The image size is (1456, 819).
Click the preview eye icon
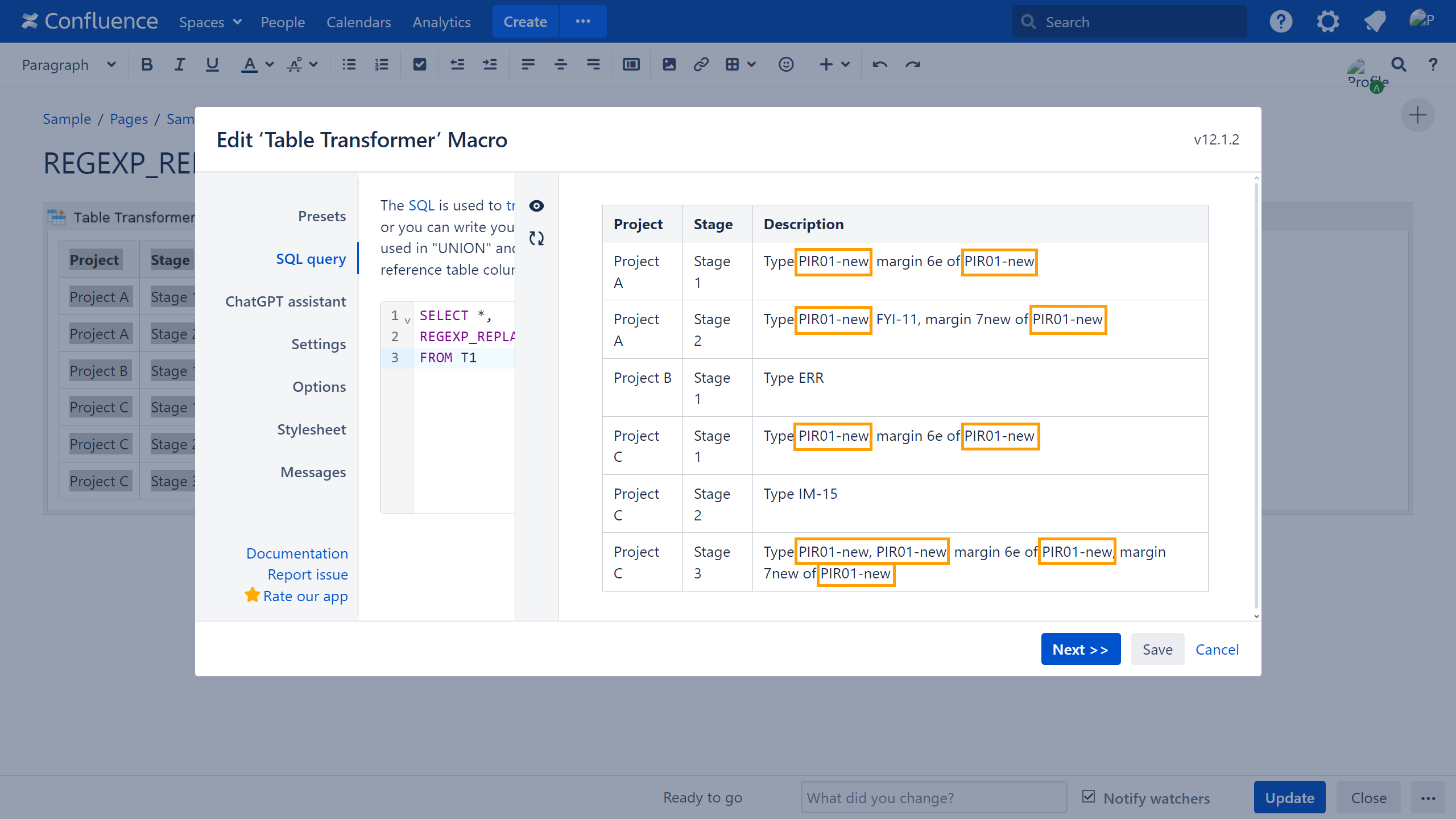tap(536, 206)
